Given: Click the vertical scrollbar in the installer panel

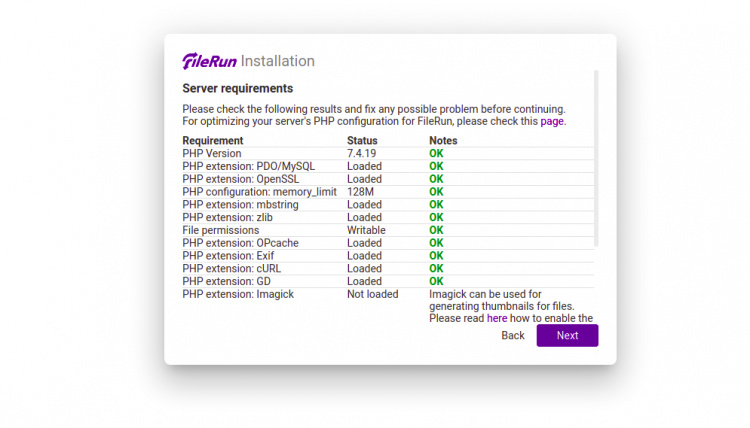Looking at the screenshot, I should pos(596,160).
